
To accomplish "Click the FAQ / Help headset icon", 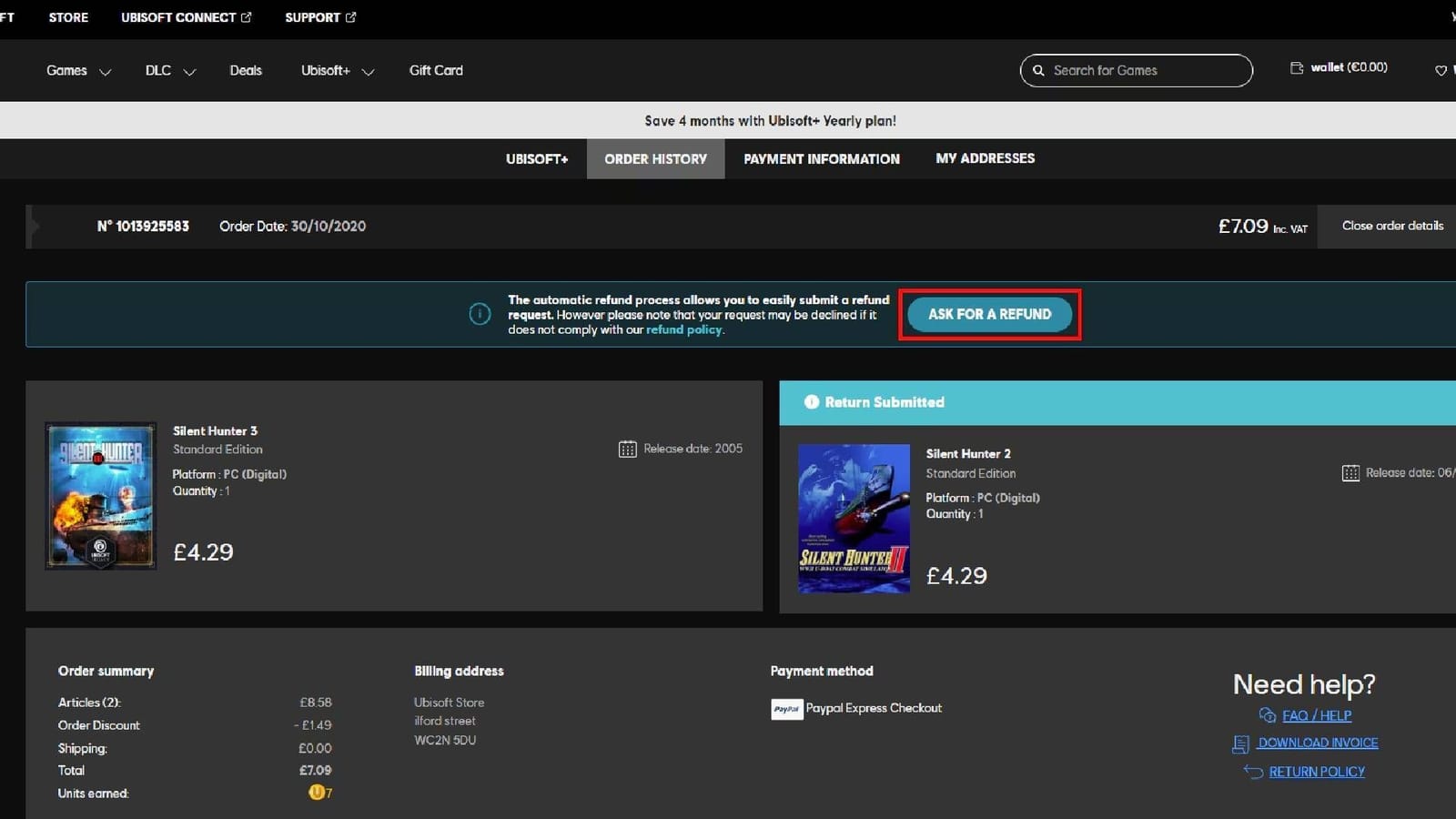I will [1267, 716].
